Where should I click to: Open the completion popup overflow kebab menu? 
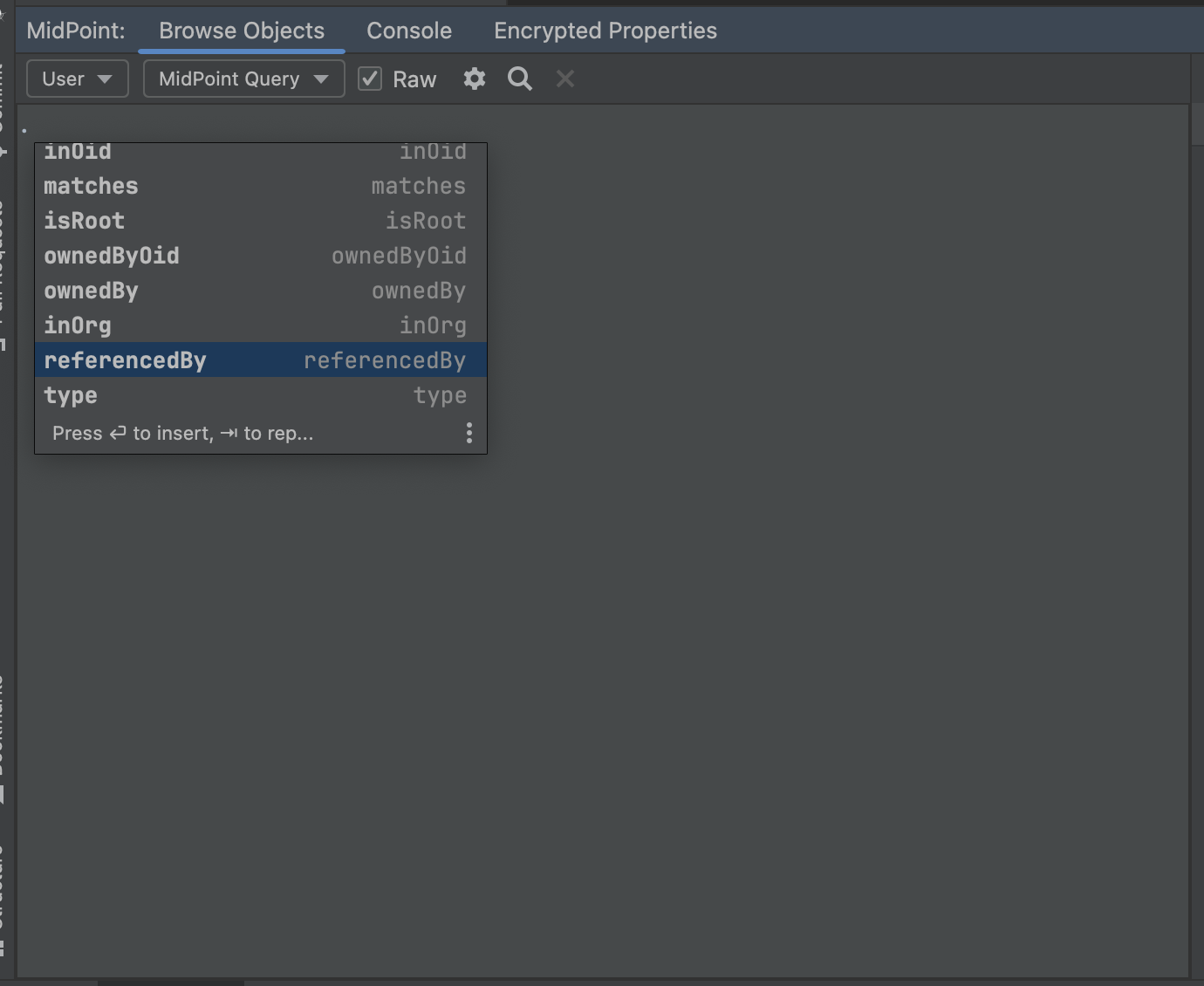[469, 432]
